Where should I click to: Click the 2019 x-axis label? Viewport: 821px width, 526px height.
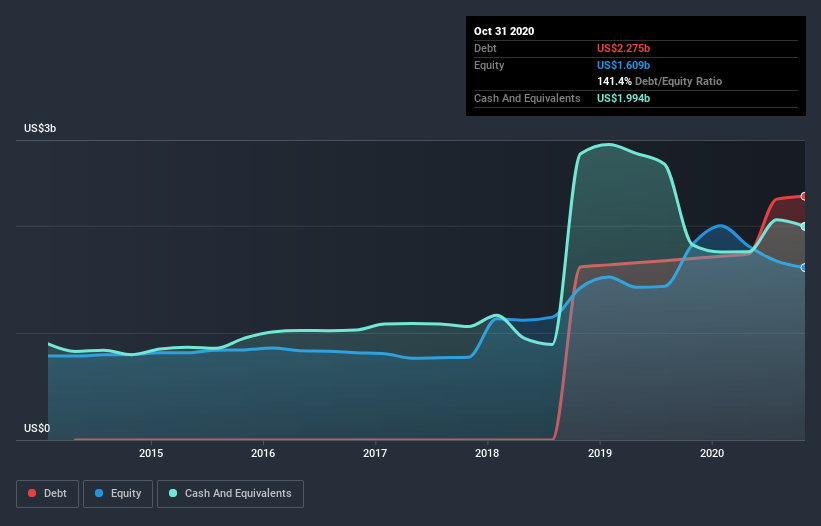600,453
